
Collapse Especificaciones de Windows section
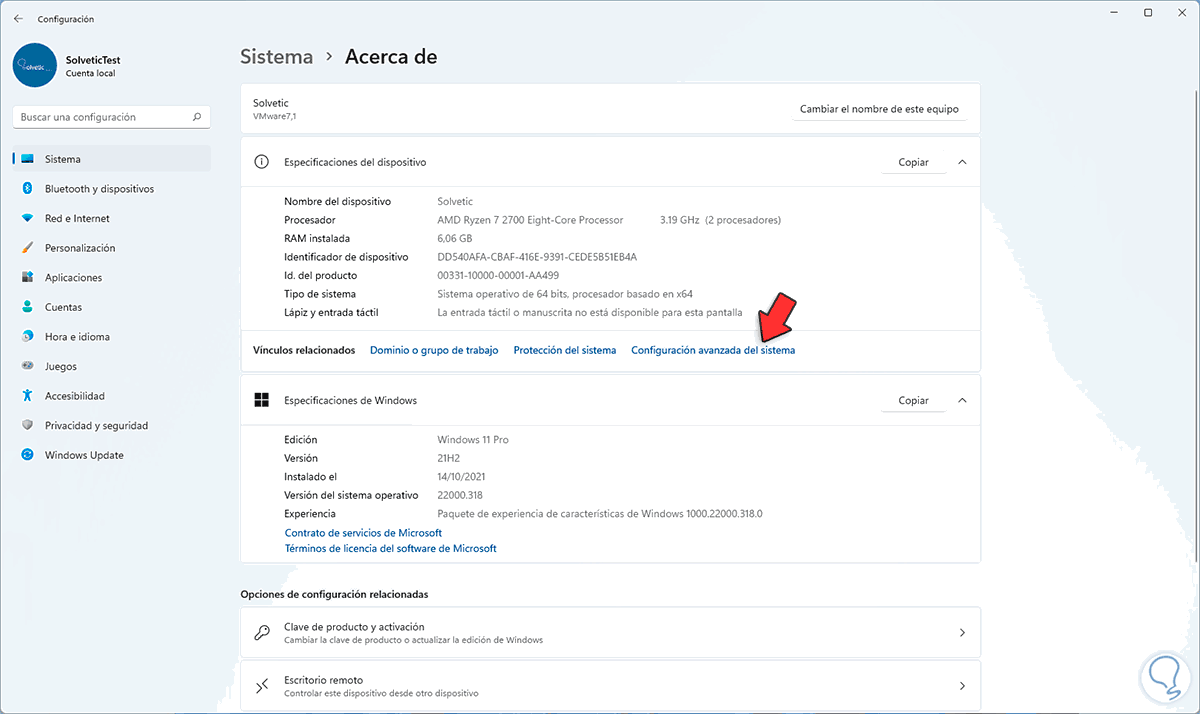(962, 400)
